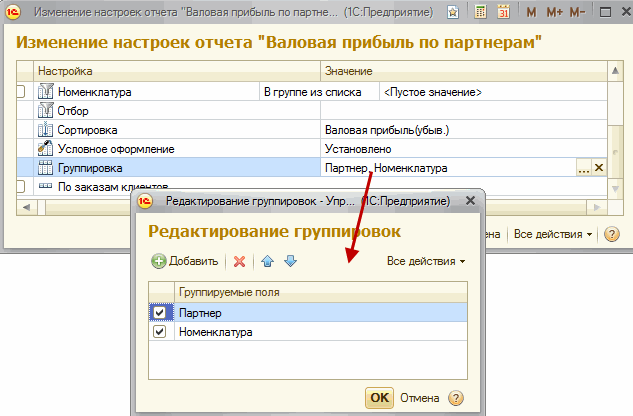Click Добавить to add grouping field

click(x=185, y=261)
